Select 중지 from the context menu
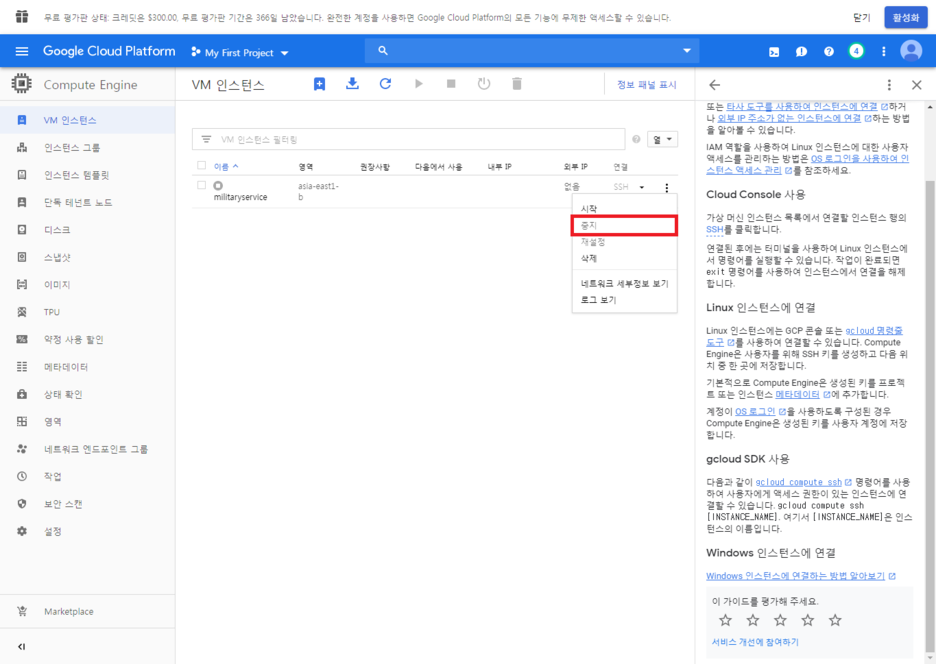 point(624,226)
